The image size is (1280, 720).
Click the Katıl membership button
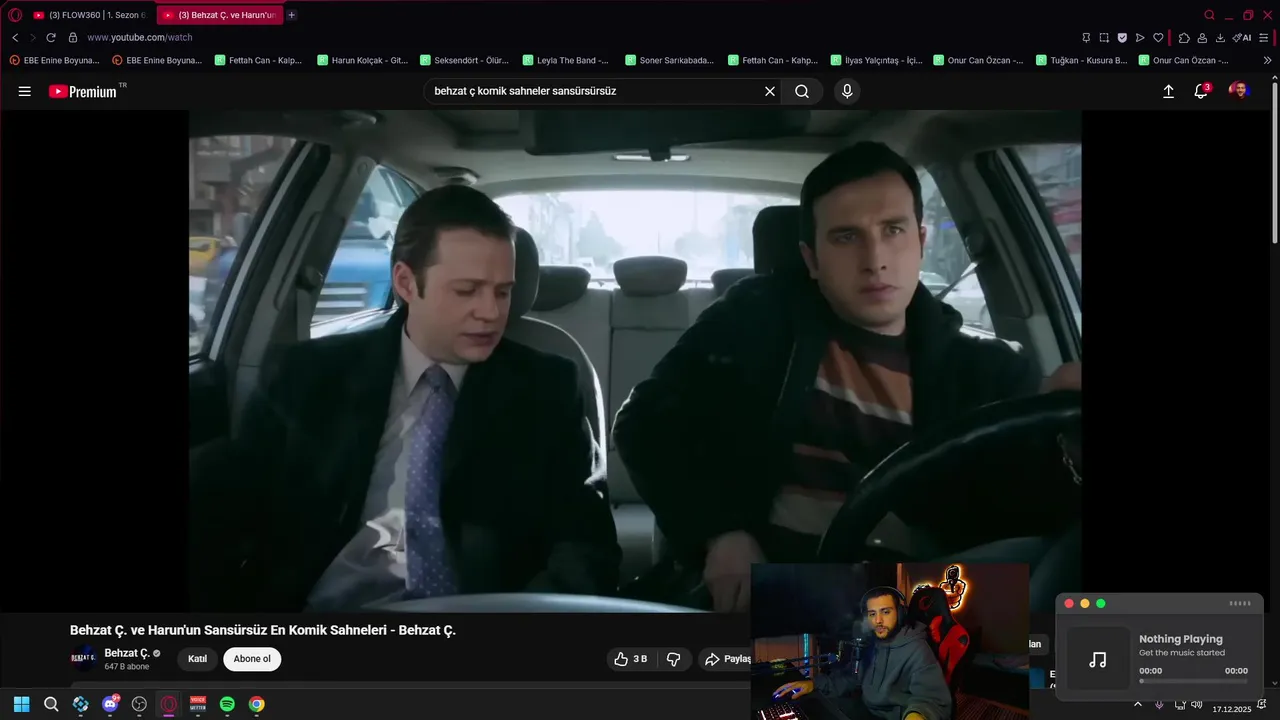click(x=198, y=659)
